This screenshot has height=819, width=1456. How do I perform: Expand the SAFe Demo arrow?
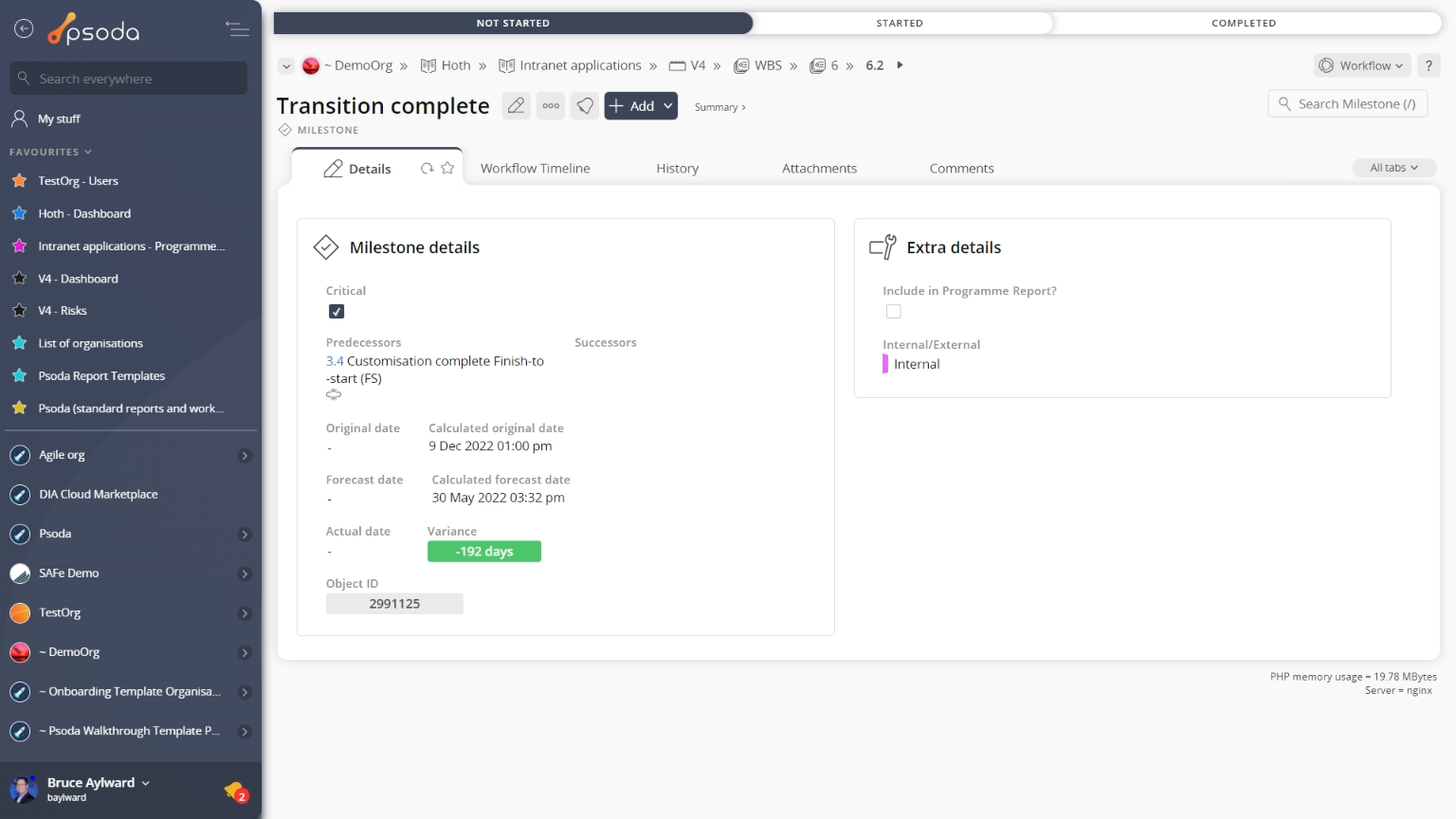coord(245,574)
